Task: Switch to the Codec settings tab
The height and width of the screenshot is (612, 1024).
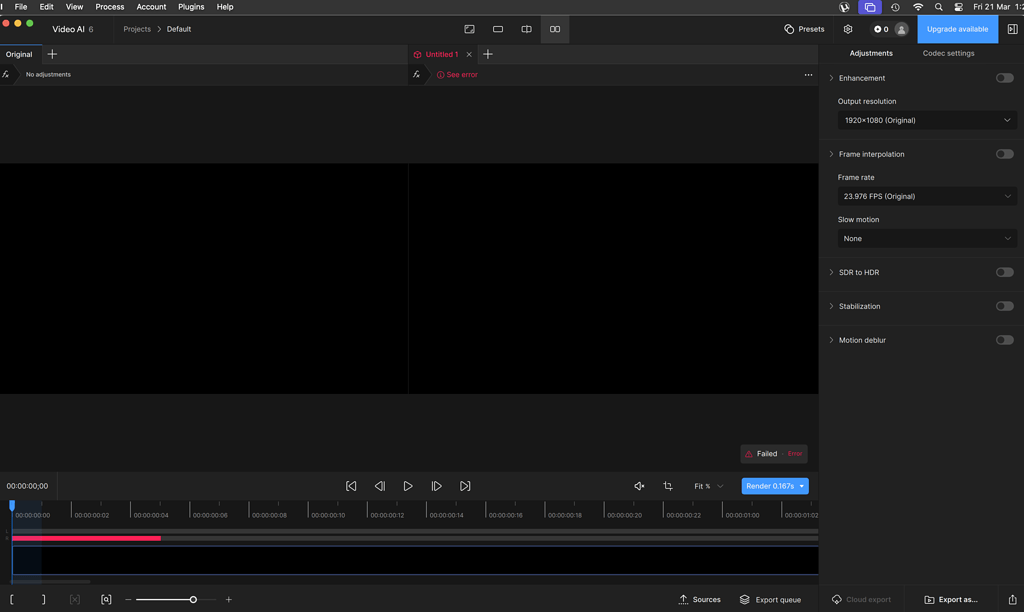Action: [x=948, y=53]
